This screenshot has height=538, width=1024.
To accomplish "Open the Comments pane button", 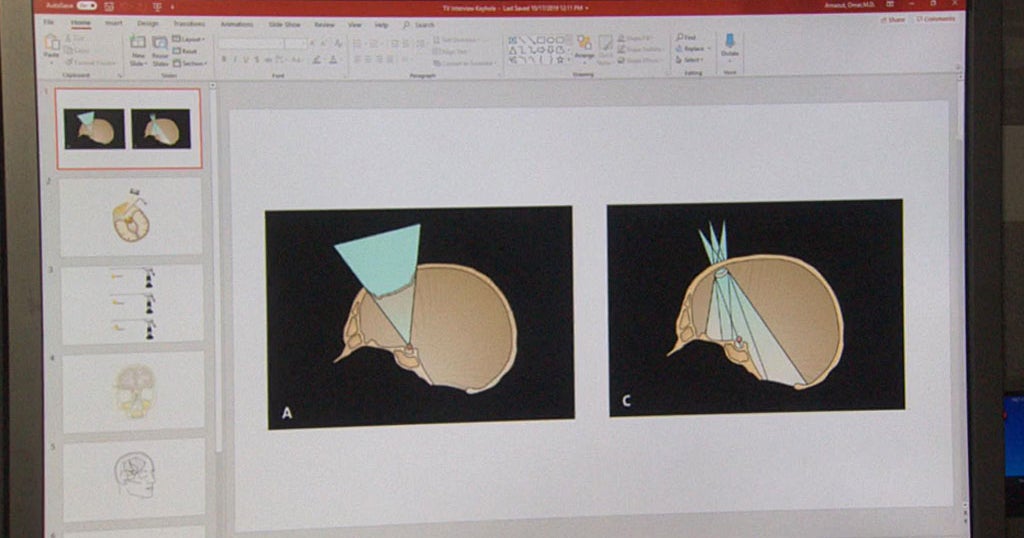I will click(x=936, y=19).
